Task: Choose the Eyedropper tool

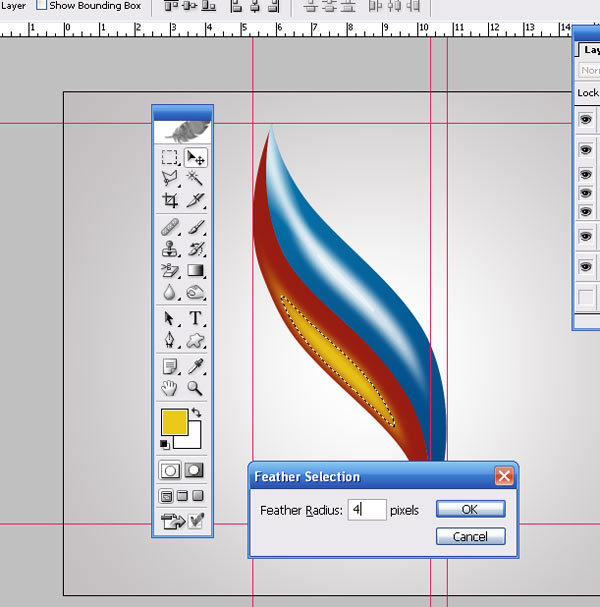Action: click(x=196, y=366)
